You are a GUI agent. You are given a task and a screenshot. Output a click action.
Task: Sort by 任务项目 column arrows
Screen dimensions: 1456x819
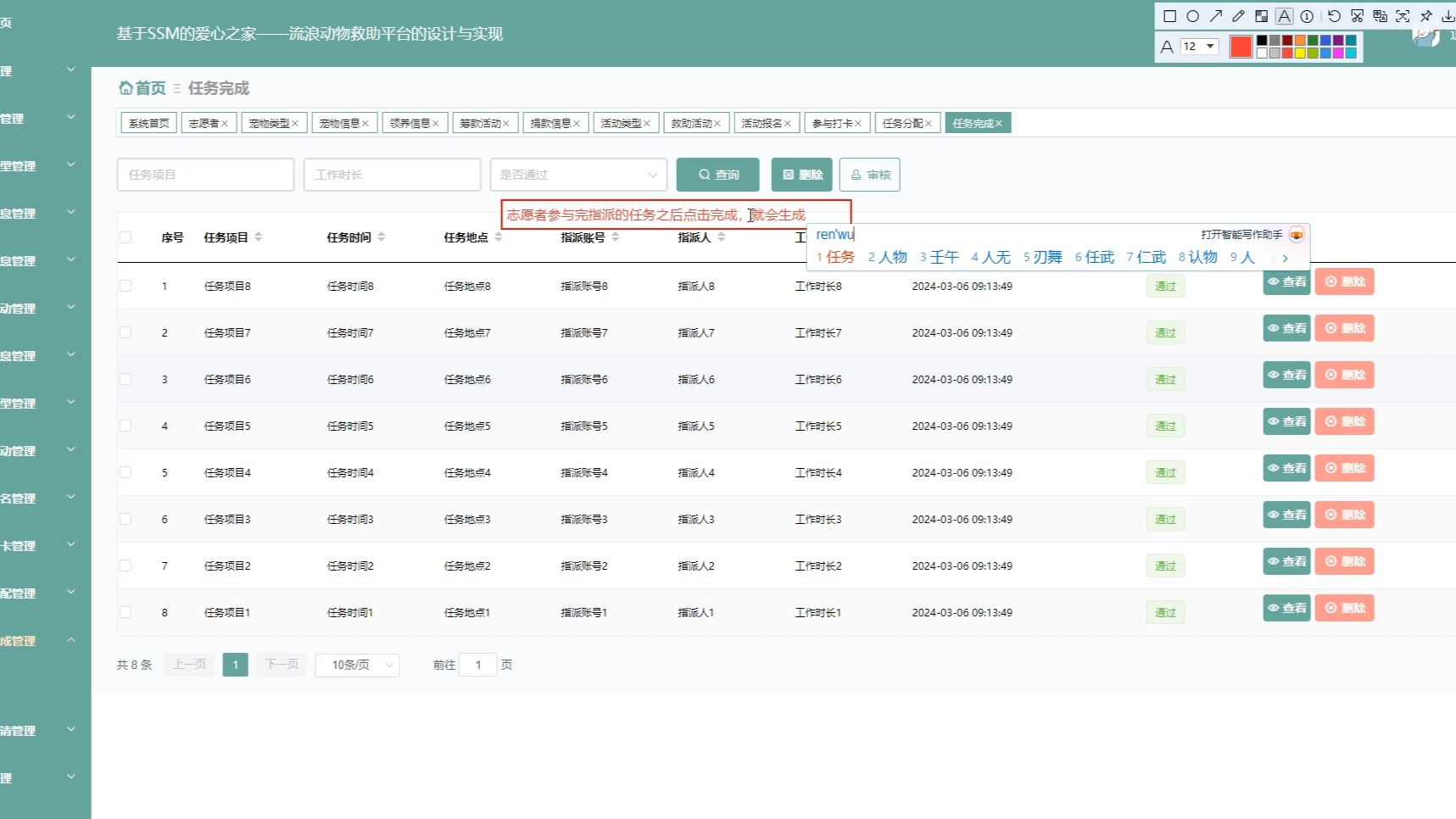point(259,237)
